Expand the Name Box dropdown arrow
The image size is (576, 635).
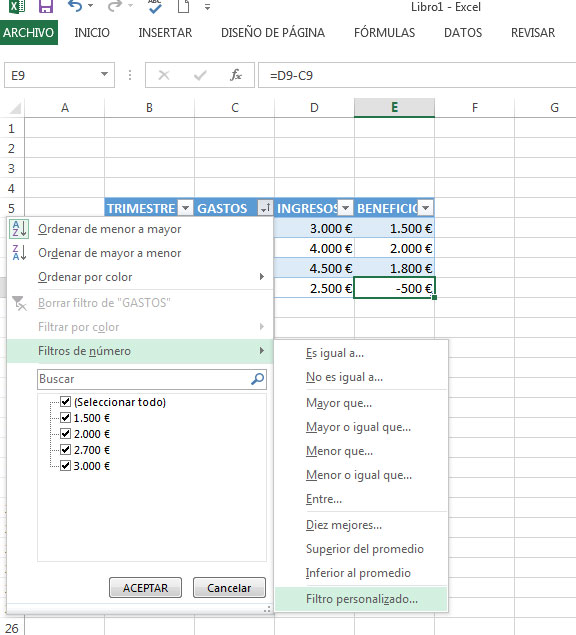point(104,75)
